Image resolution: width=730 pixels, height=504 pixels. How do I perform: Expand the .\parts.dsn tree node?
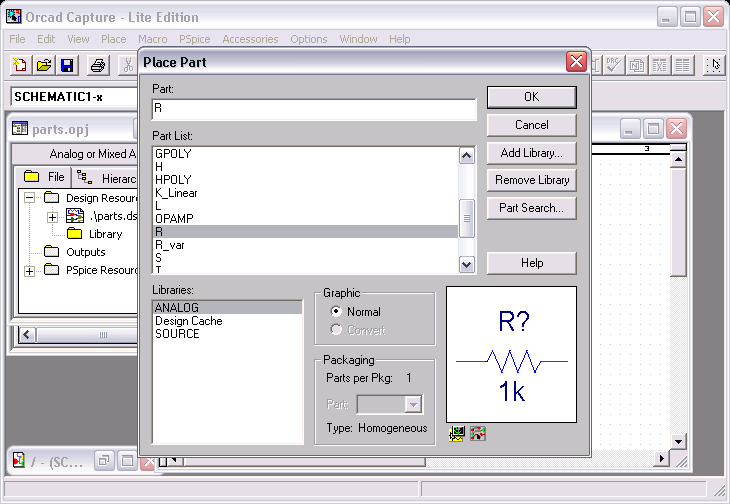point(52,217)
